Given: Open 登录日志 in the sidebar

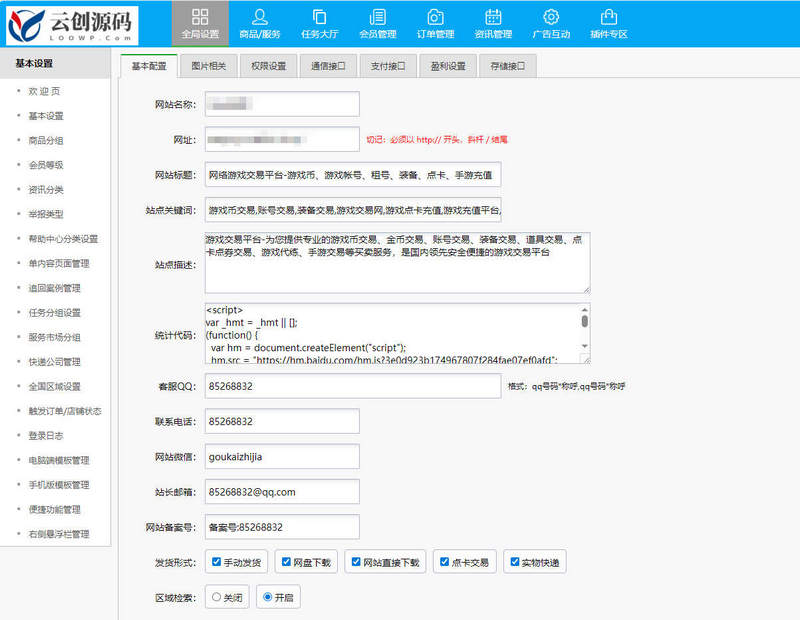Looking at the screenshot, I should coord(46,436).
